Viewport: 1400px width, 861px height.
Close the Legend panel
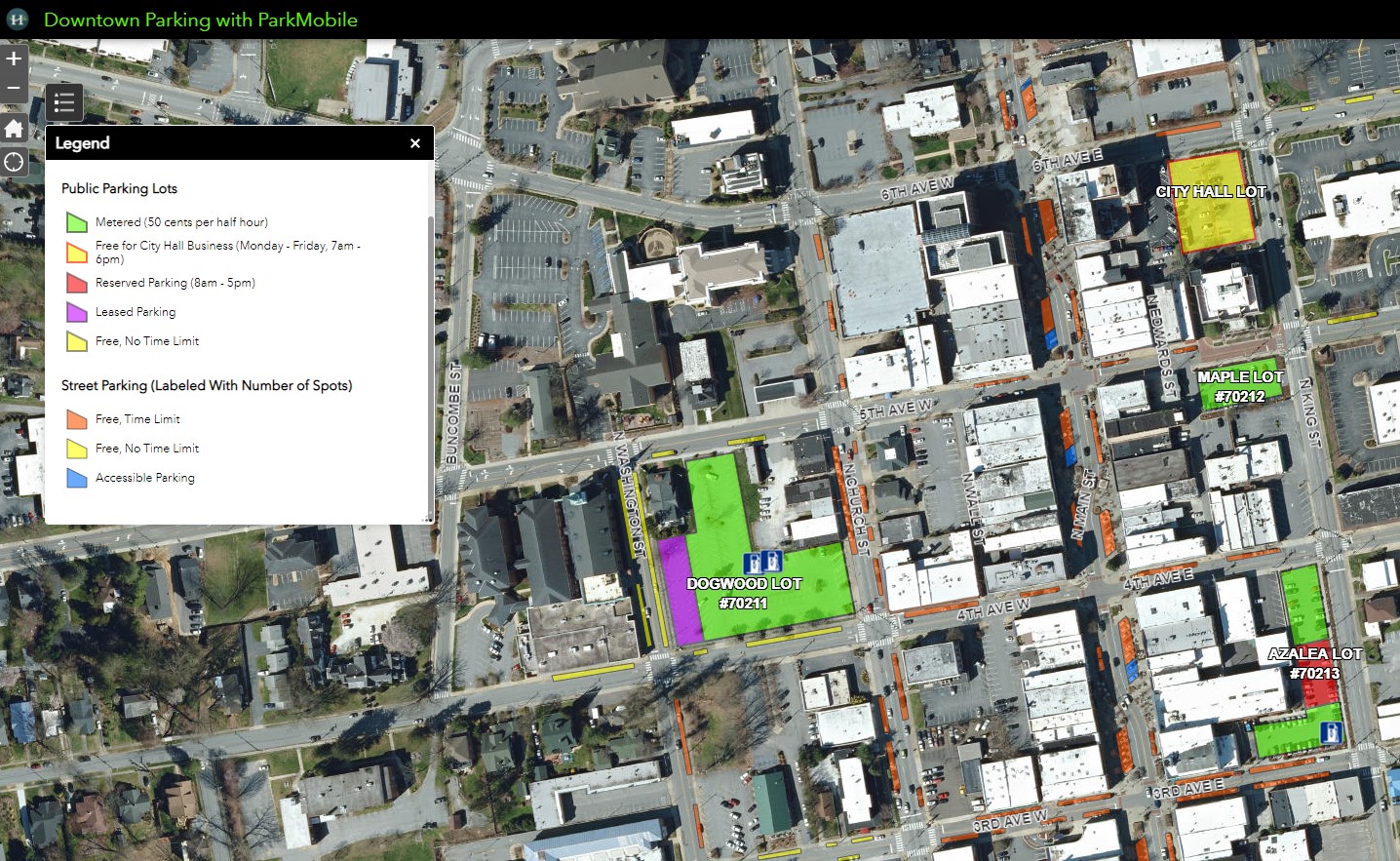[415, 142]
